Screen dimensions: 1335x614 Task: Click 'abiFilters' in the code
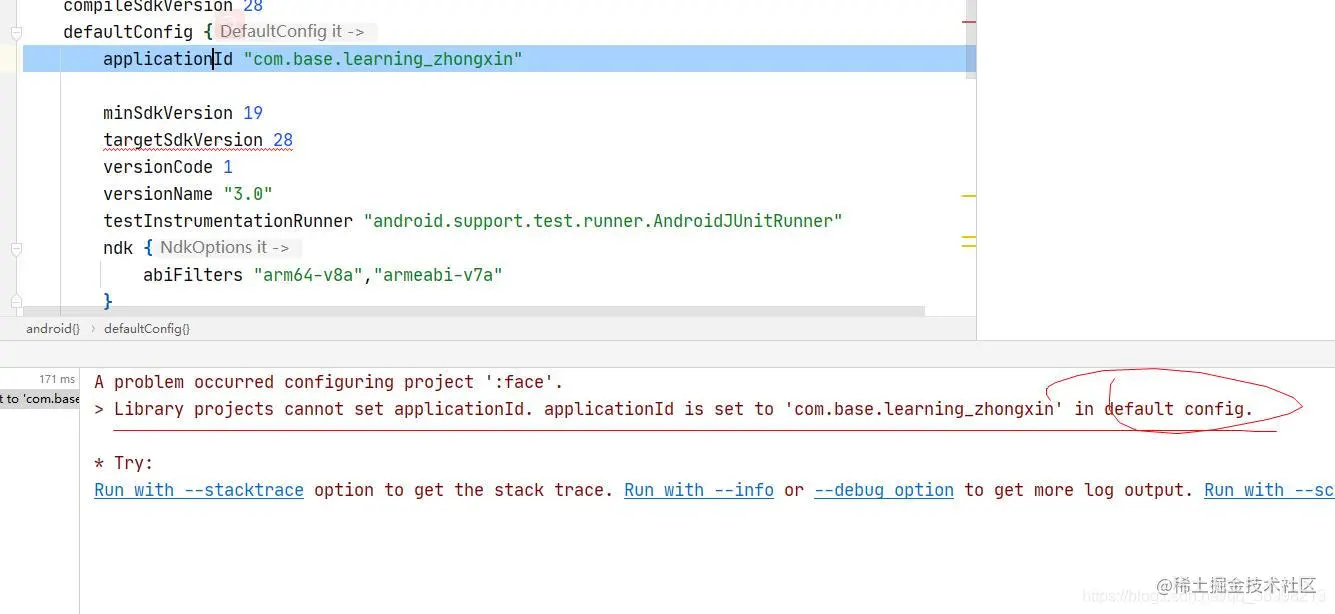pyautogui.click(x=193, y=275)
